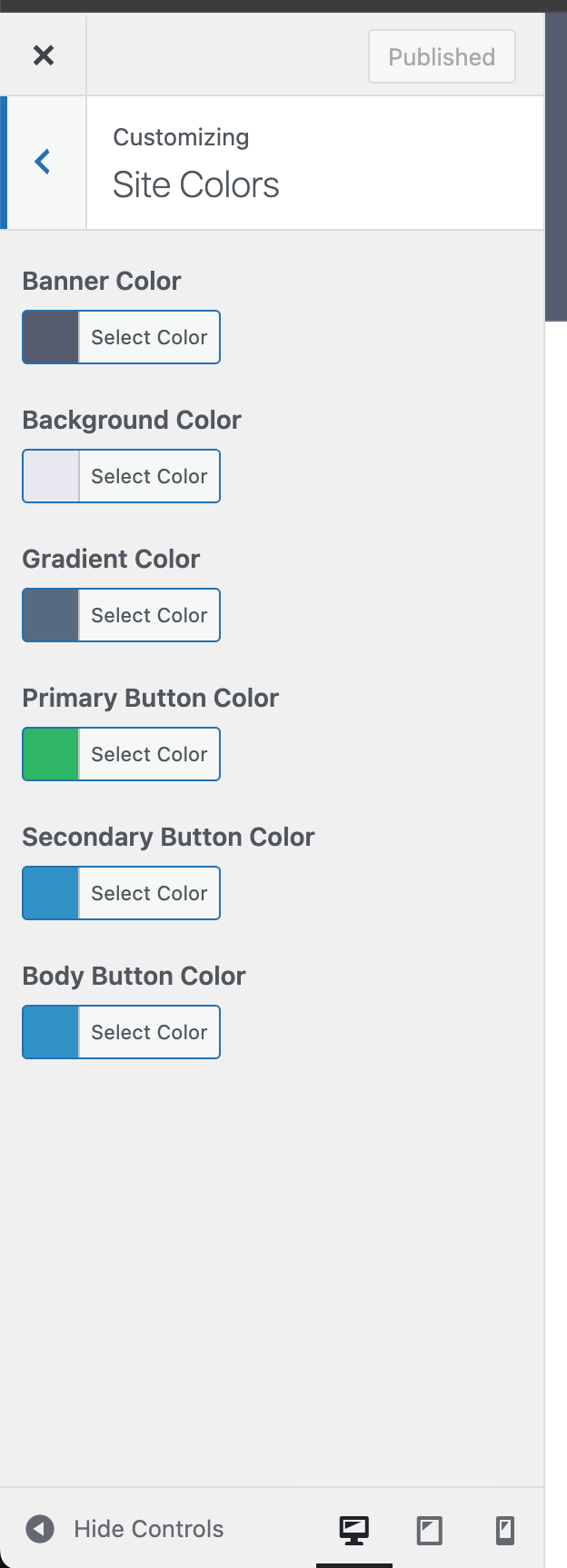Image resolution: width=567 pixels, height=1568 pixels.
Task: Click the Body Button Color swatch
Action: tap(51, 1032)
